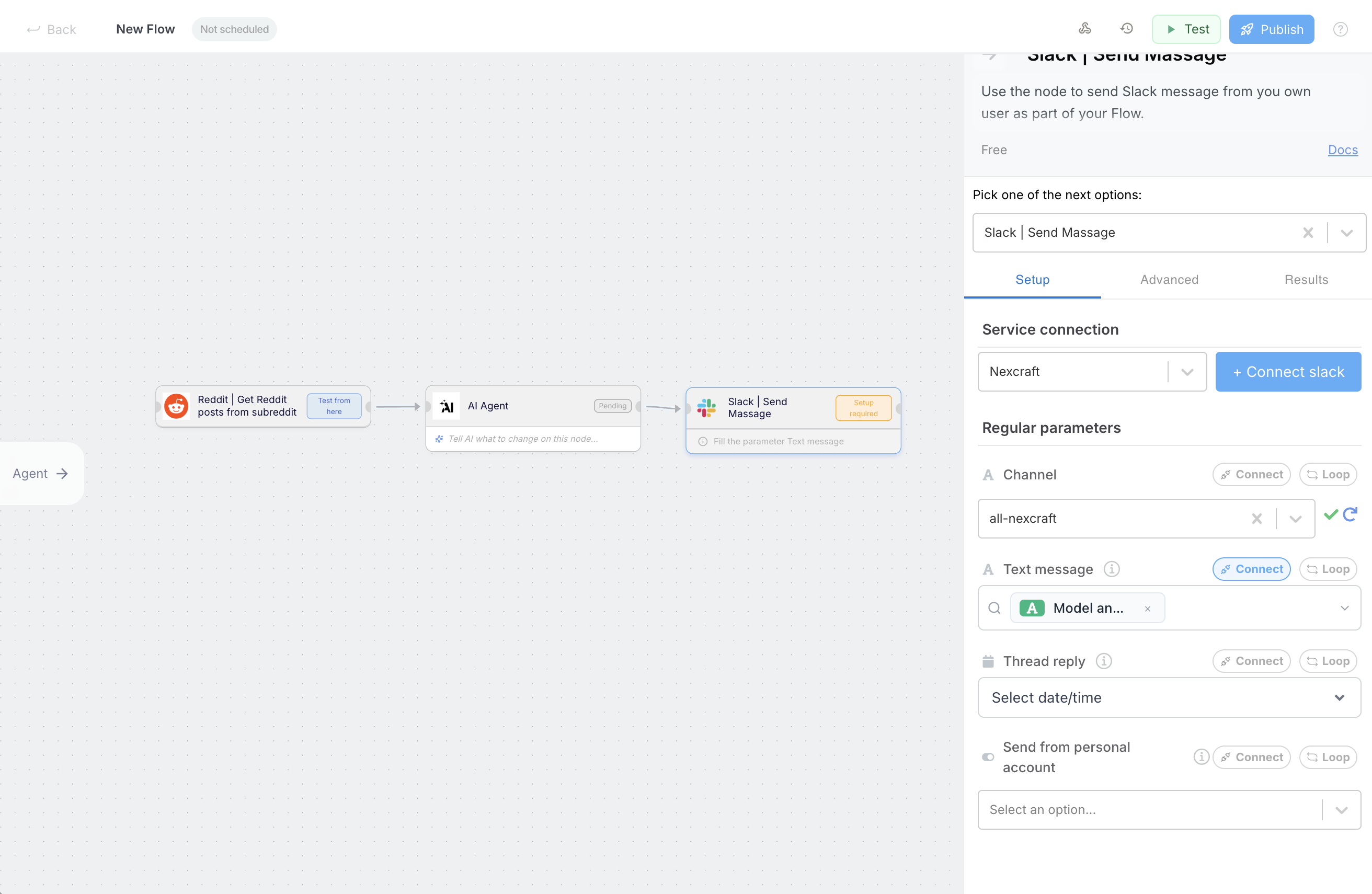Viewport: 1372px width, 894px height.
Task: Click the help question mark icon
Action: point(1340,29)
